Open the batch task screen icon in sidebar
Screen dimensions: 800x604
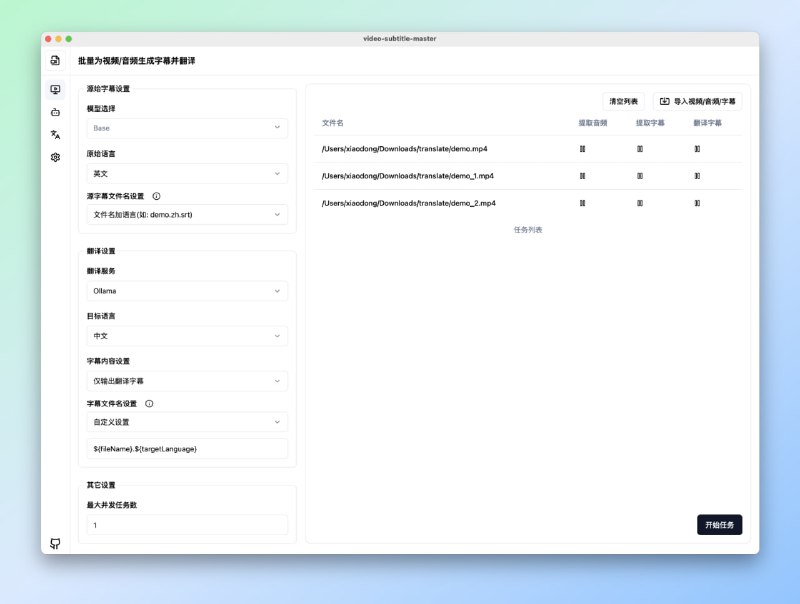(55, 90)
